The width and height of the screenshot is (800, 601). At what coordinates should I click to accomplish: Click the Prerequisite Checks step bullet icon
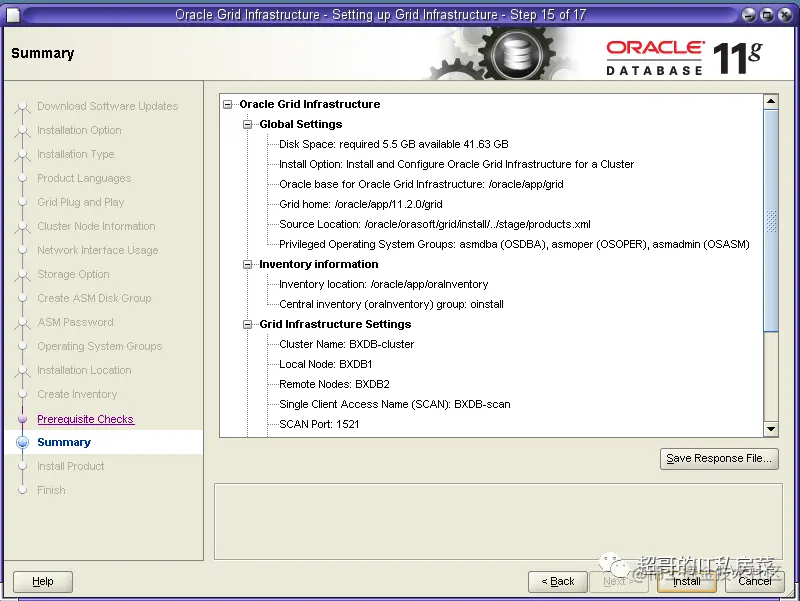22,419
